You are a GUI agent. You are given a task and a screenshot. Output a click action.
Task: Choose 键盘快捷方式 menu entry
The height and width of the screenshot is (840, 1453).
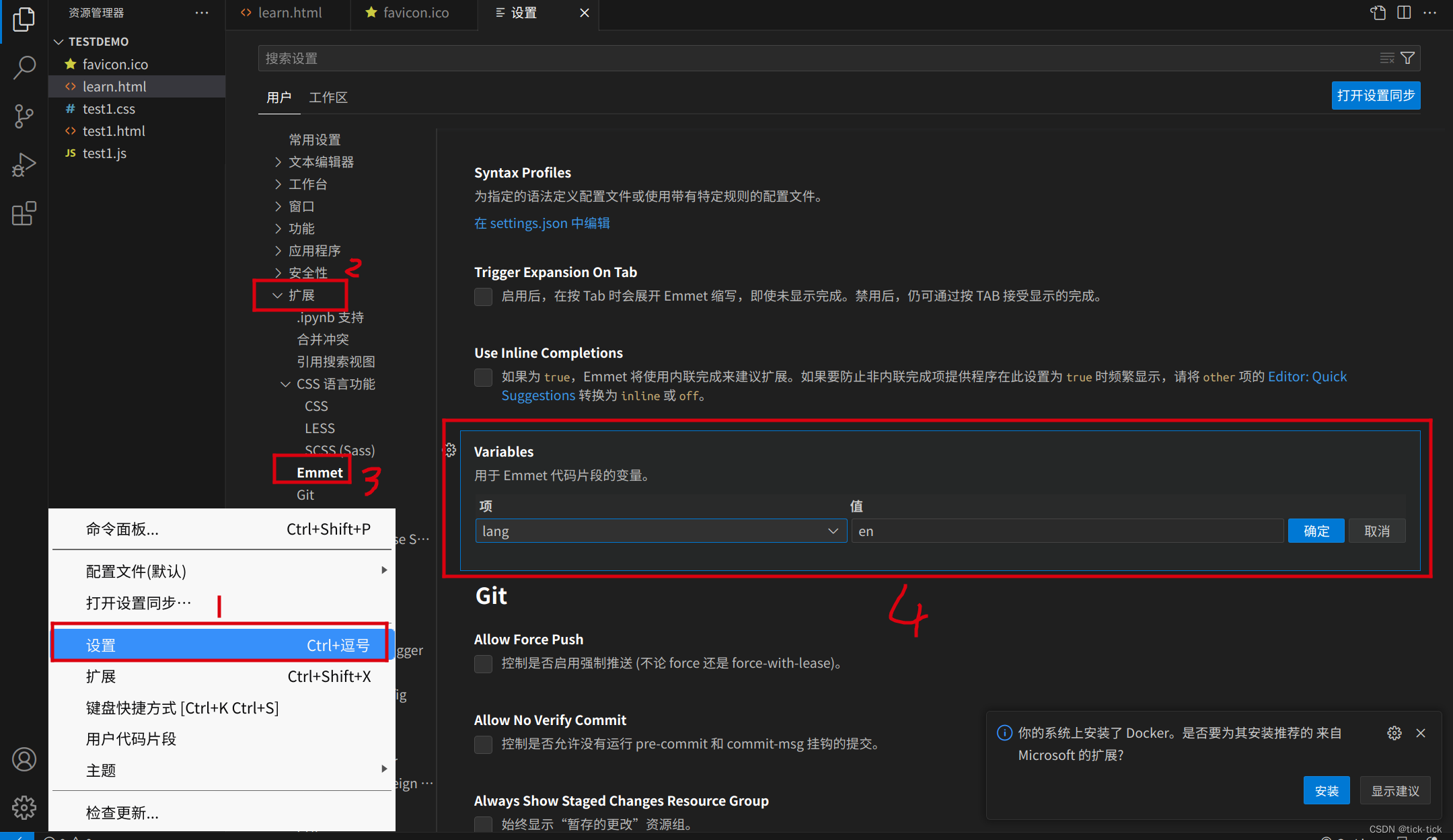(x=222, y=708)
